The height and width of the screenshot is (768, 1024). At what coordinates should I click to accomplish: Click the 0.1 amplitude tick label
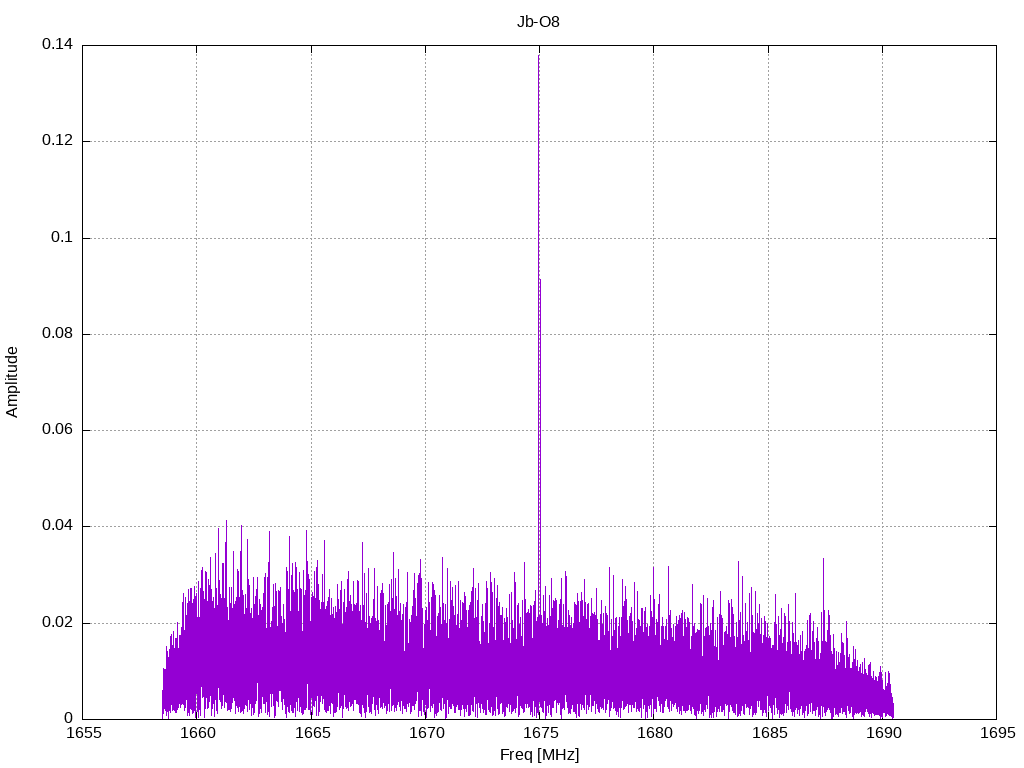pyautogui.click(x=61, y=238)
